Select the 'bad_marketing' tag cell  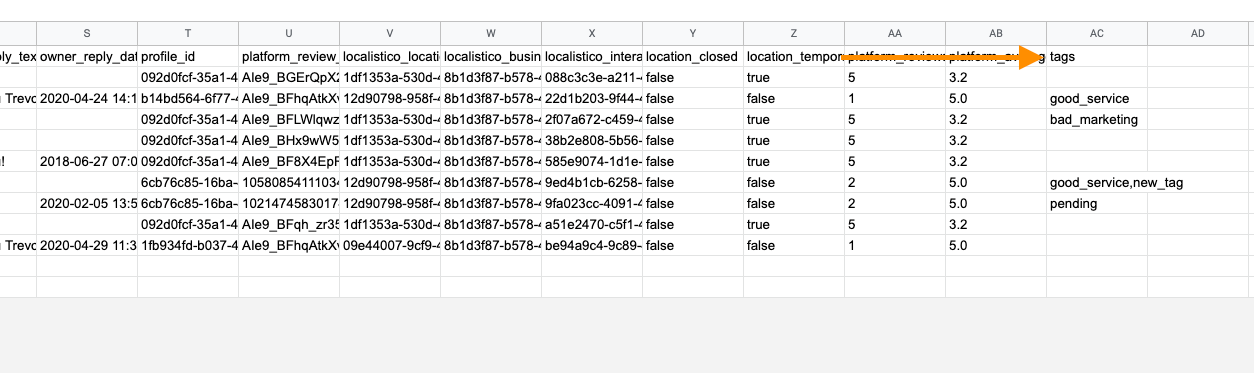(x=1097, y=120)
